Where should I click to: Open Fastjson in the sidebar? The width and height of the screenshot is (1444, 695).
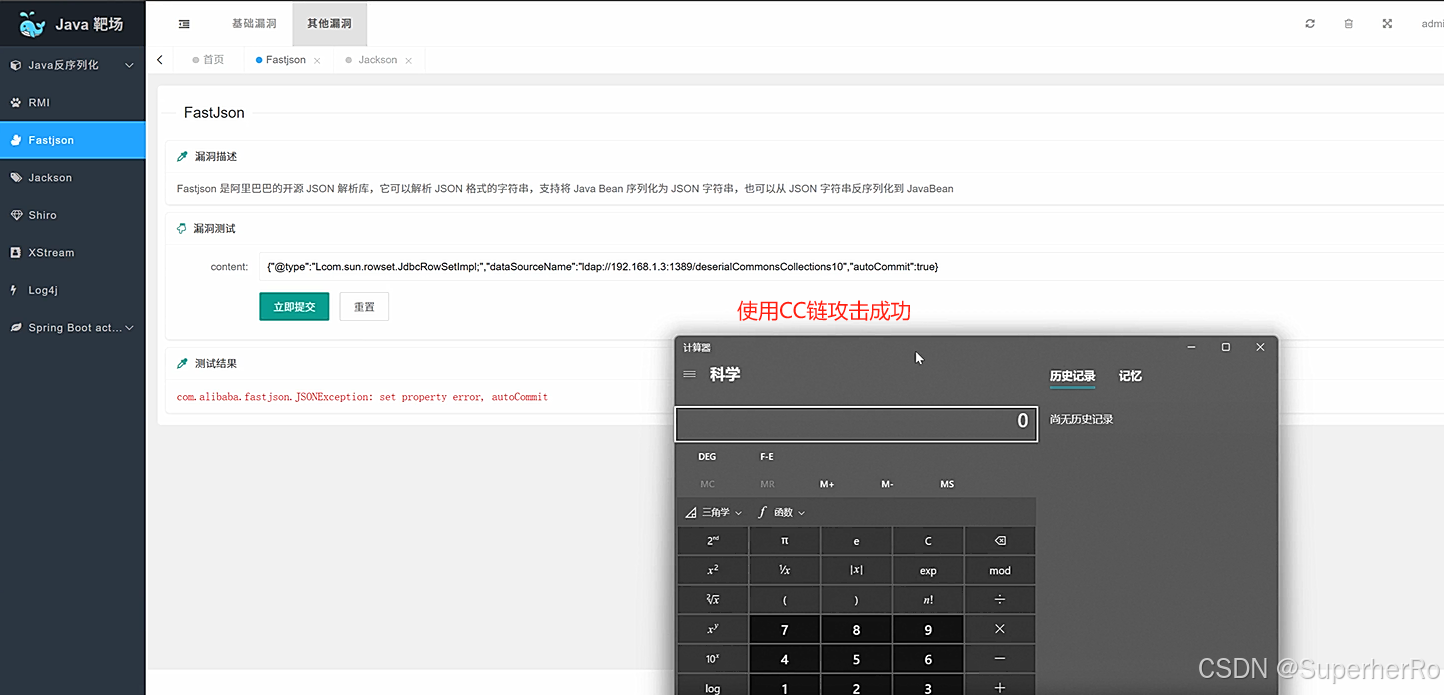pyautogui.click(x=72, y=140)
